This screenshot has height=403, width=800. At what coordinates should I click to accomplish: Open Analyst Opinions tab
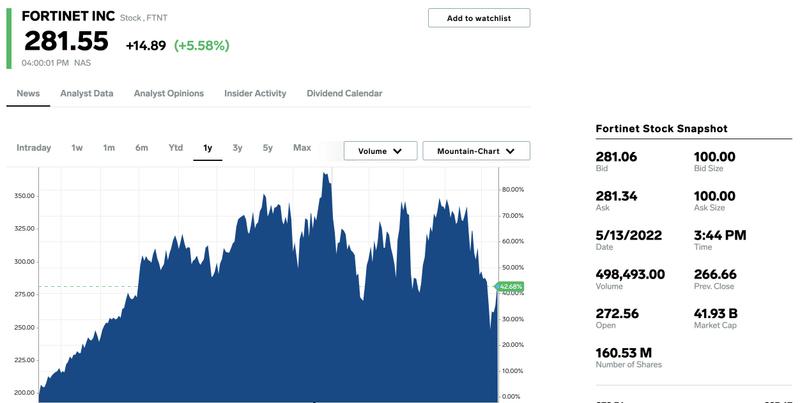pyautogui.click(x=169, y=93)
